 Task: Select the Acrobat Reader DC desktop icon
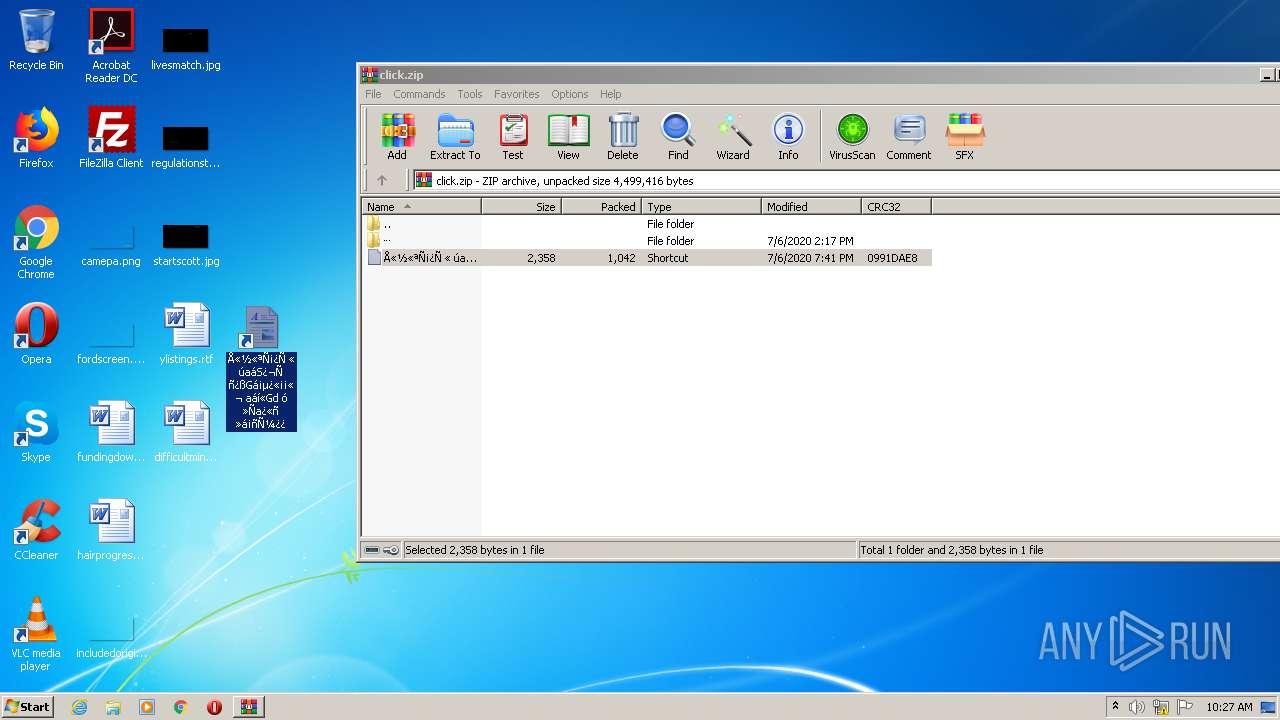pyautogui.click(x=111, y=46)
